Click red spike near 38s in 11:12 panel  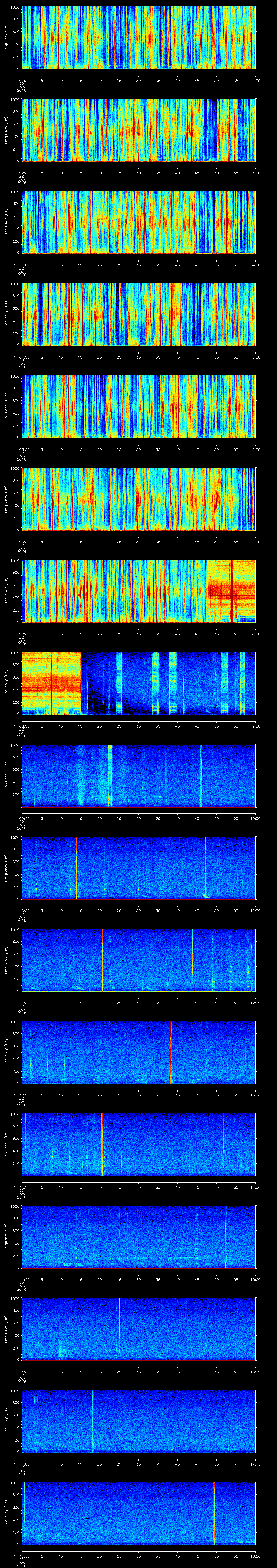[171, 1052]
